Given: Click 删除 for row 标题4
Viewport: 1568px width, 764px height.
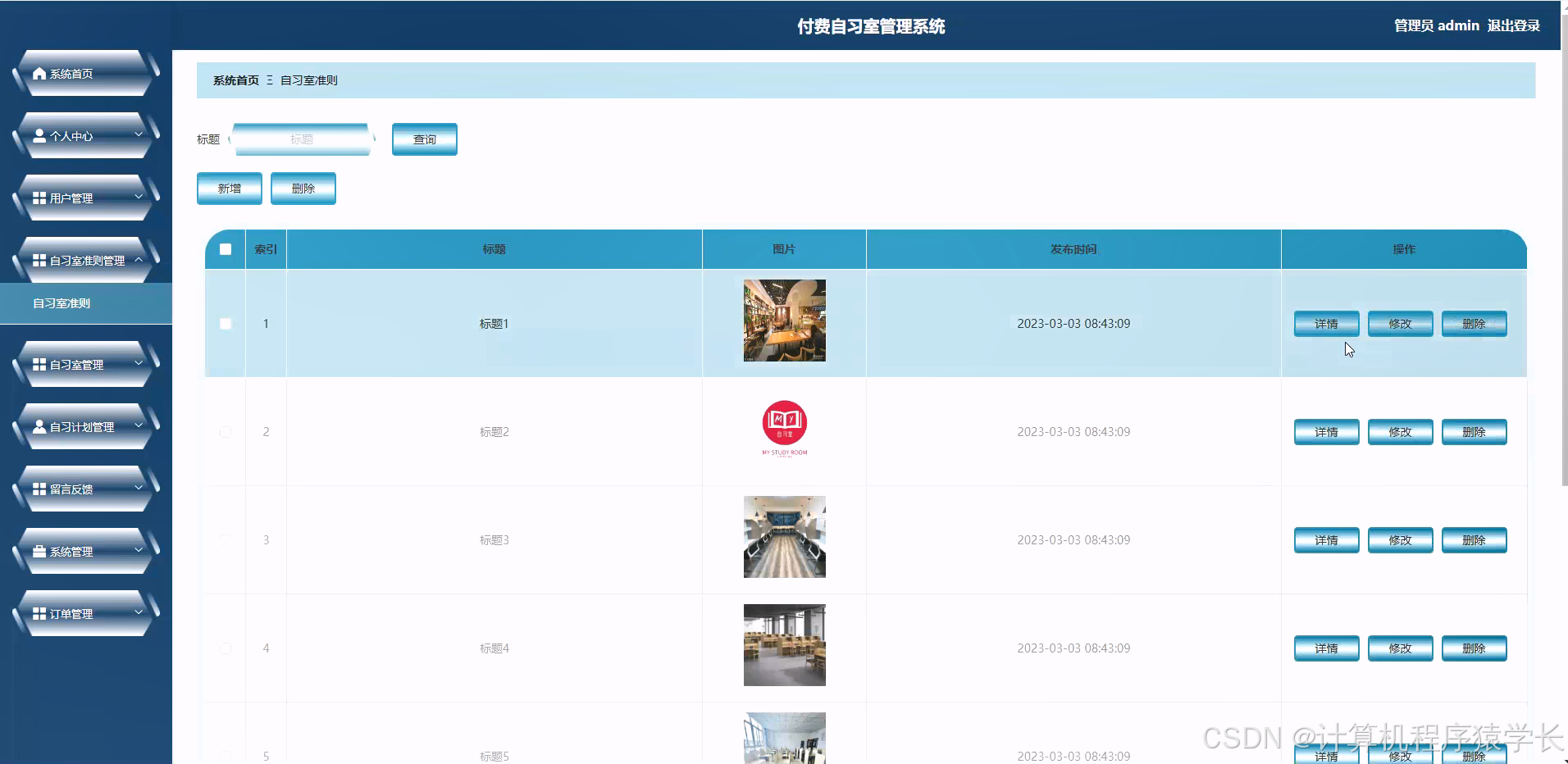Looking at the screenshot, I should 1475,648.
